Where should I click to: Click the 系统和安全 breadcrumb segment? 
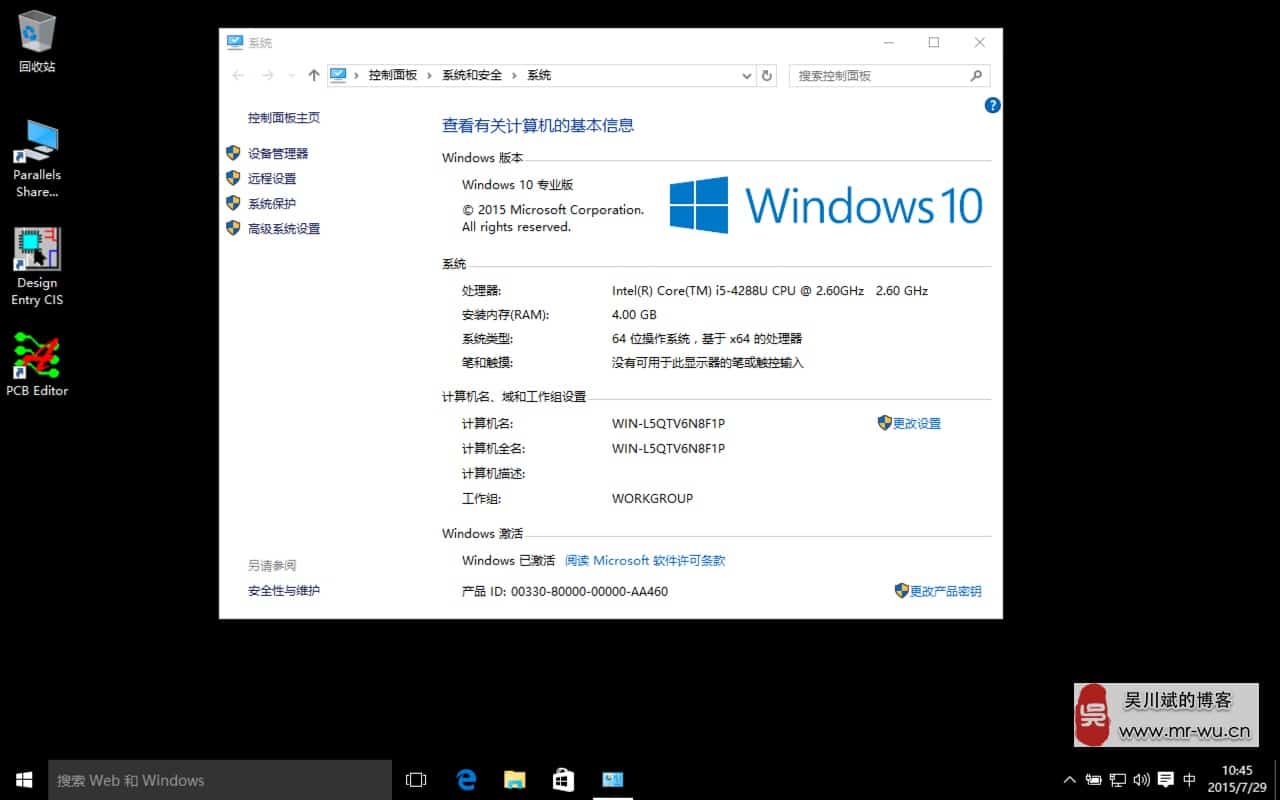[472, 75]
